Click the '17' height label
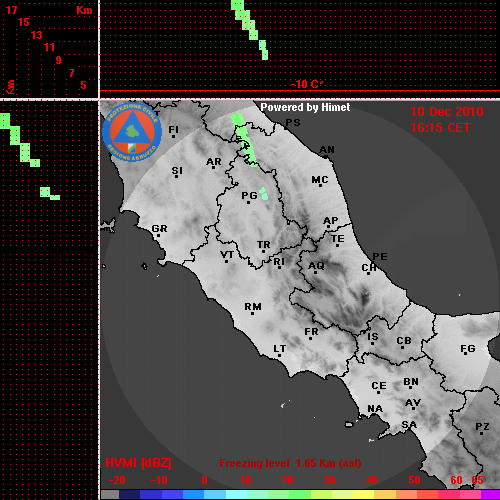The width and height of the screenshot is (500, 500). 11,10
